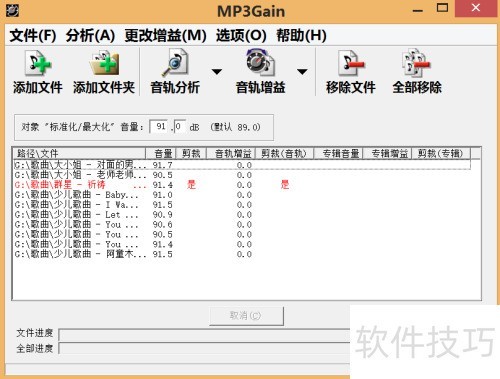Click the 取消(C) cancel button
The height and width of the screenshot is (379, 500).
tap(246, 316)
